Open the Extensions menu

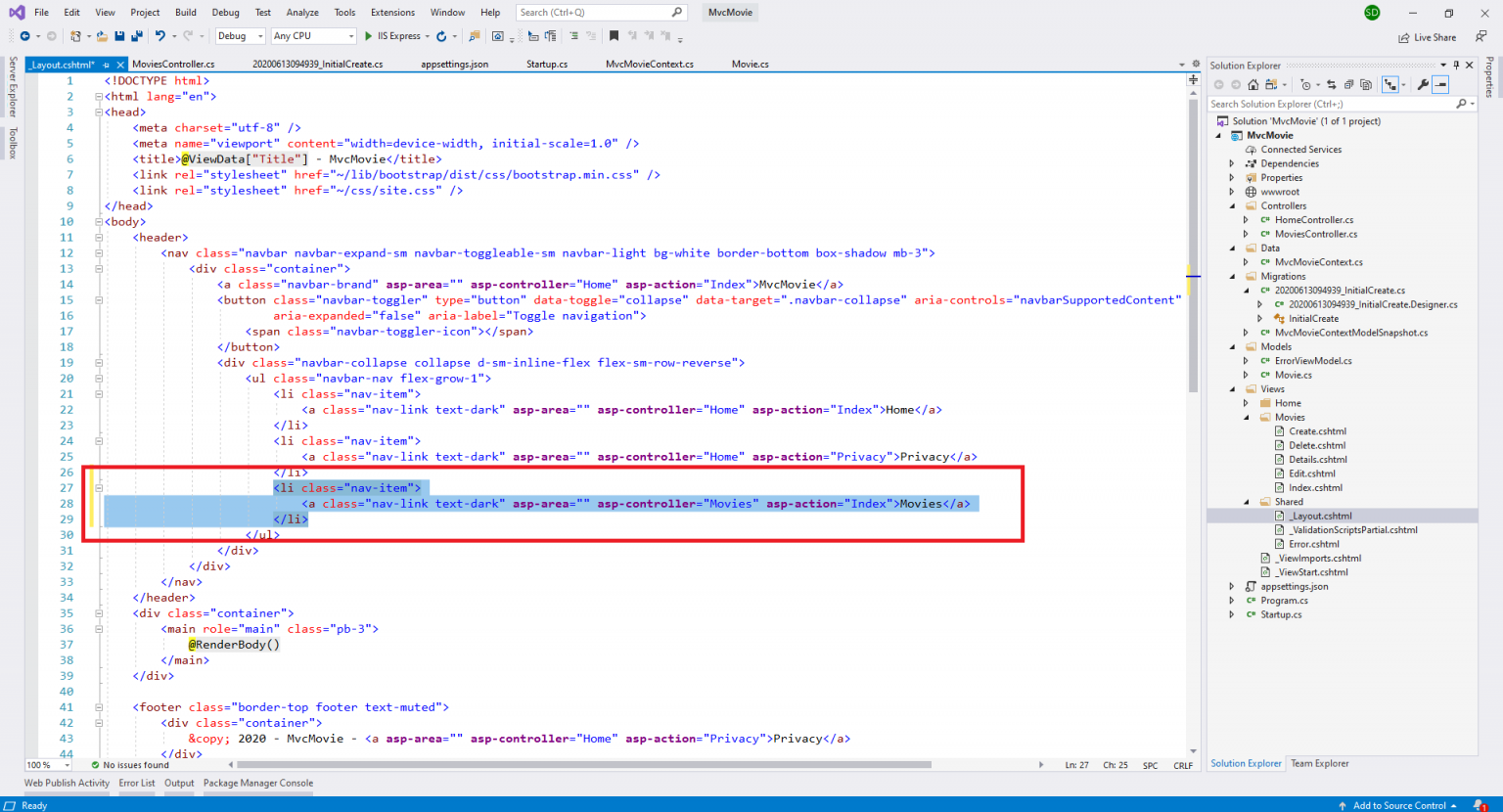392,13
